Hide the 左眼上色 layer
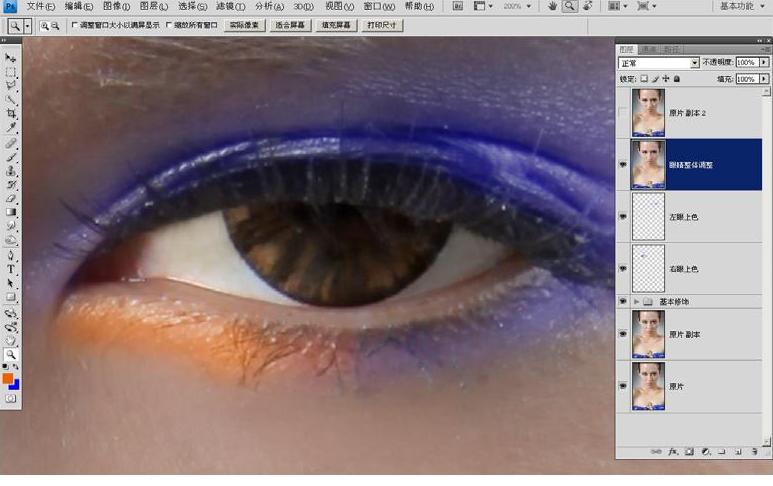The width and height of the screenshot is (773, 486). click(x=623, y=217)
